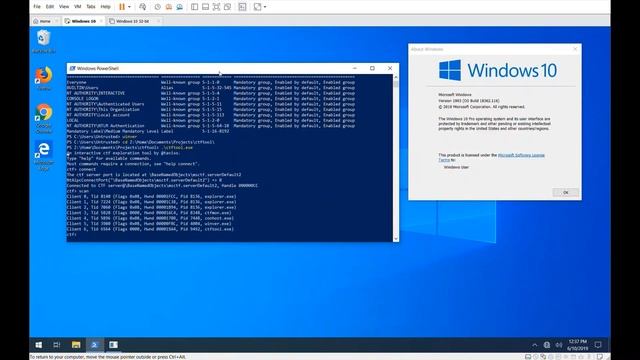Open the VMware console view icon
Viewport: 640px width, 360px height.
242,7
